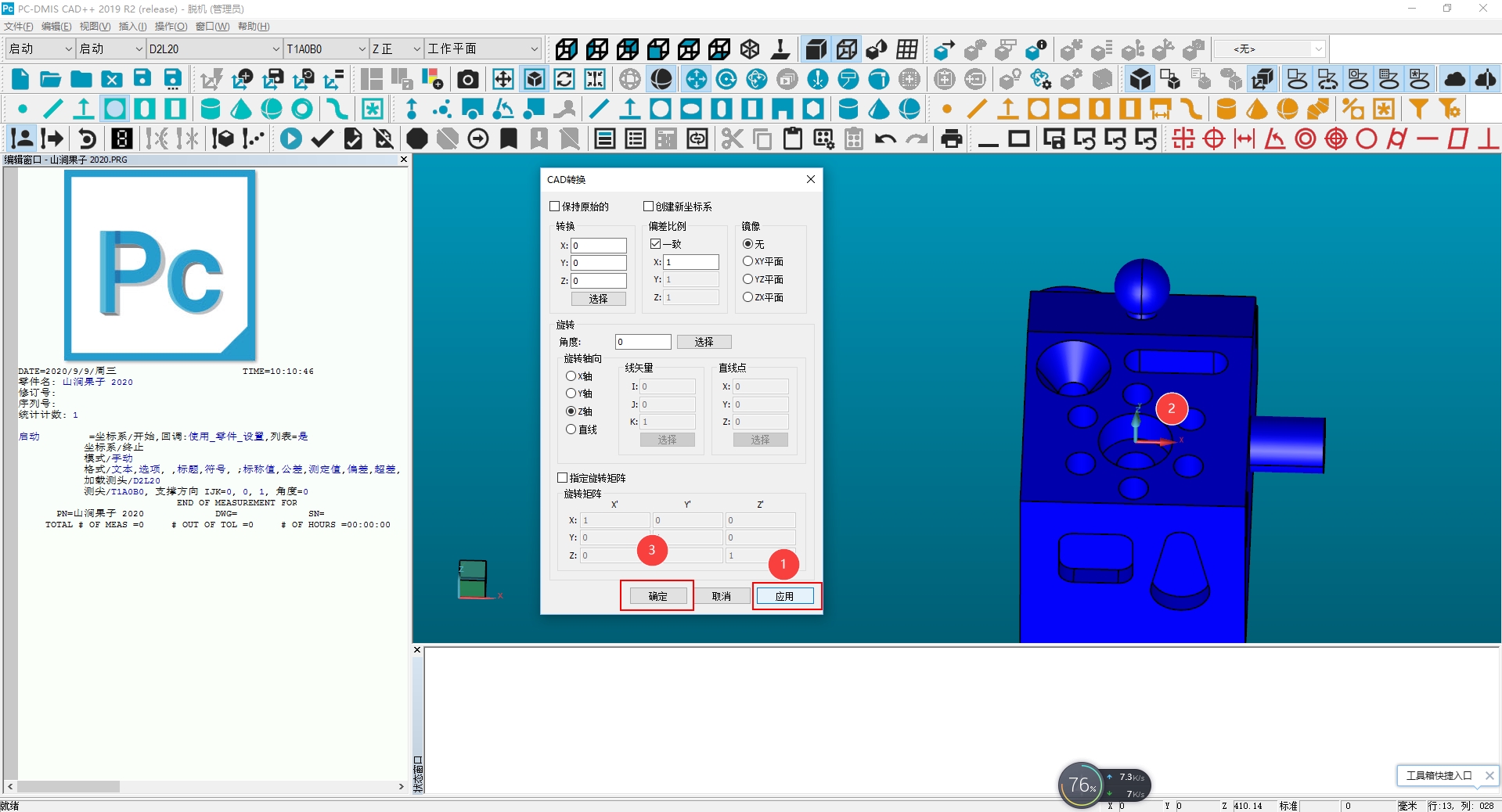Expand the T1A0B0 tip dropdown
The width and height of the screenshot is (1502, 812).
pos(326,49)
